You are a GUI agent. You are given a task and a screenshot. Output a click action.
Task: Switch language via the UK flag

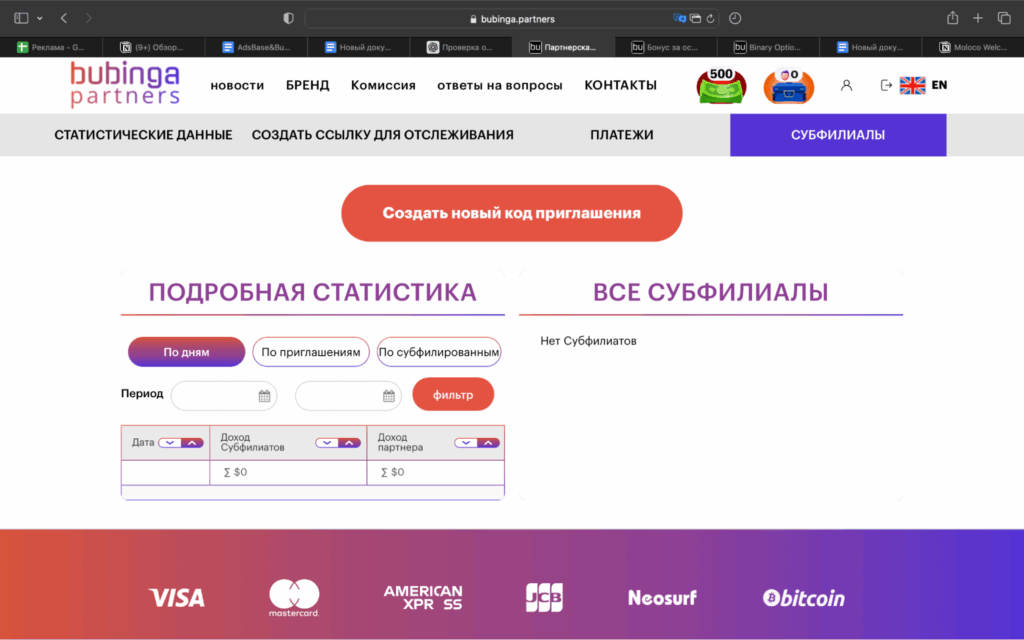tap(912, 85)
